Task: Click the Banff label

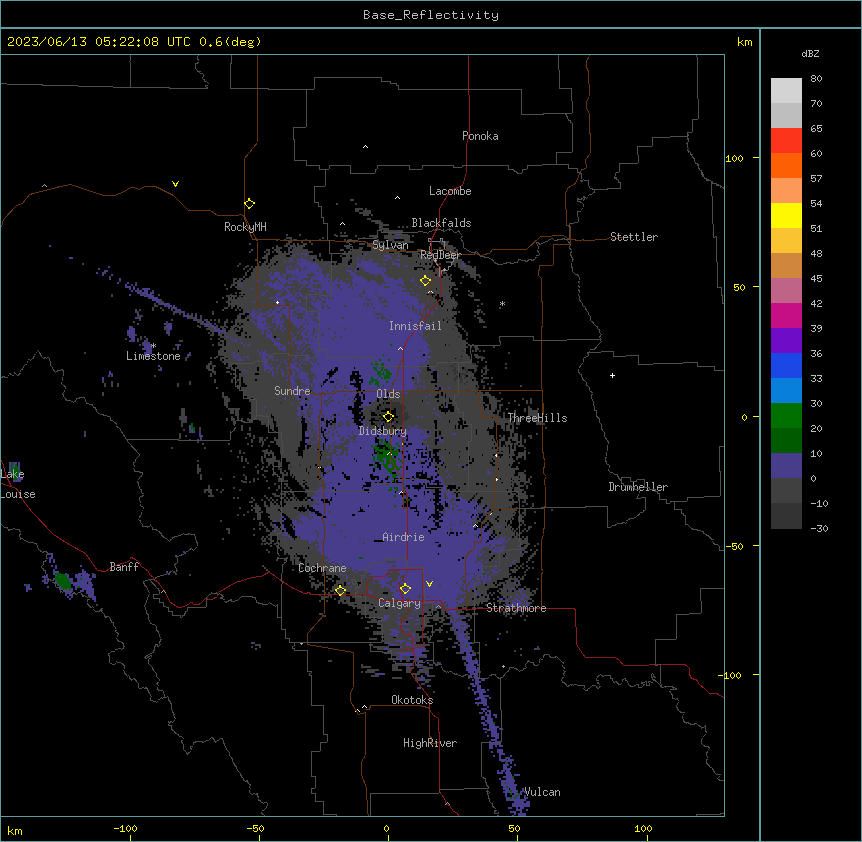Action: (x=124, y=567)
